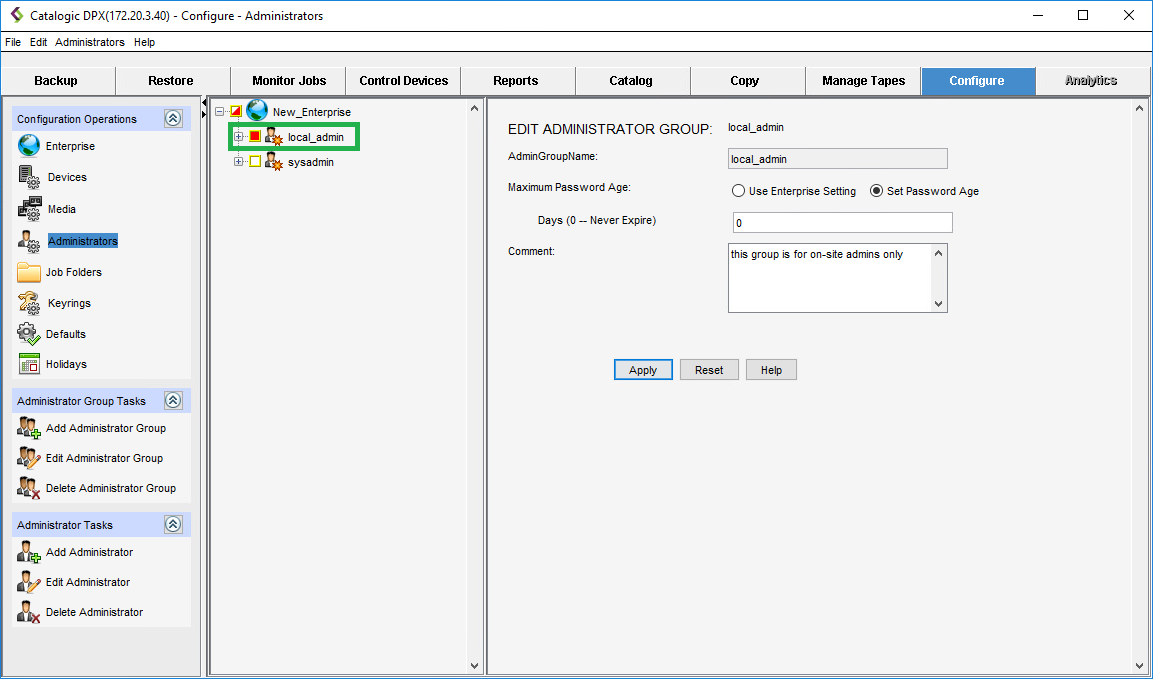Open the Administrators menu in menu bar
The height and width of the screenshot is (679, 1153).
click(90, 42)
